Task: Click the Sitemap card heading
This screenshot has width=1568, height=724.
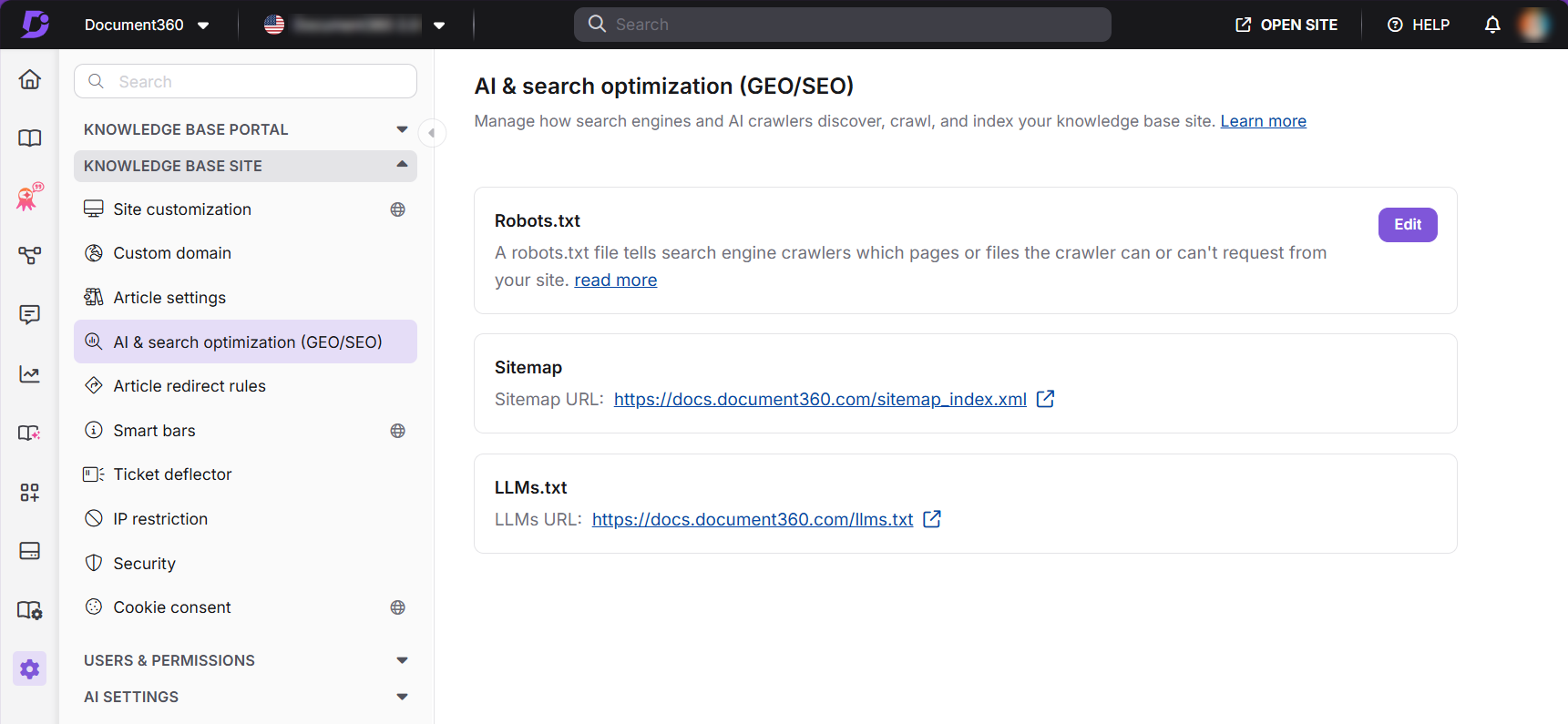Action: (528, 367)
